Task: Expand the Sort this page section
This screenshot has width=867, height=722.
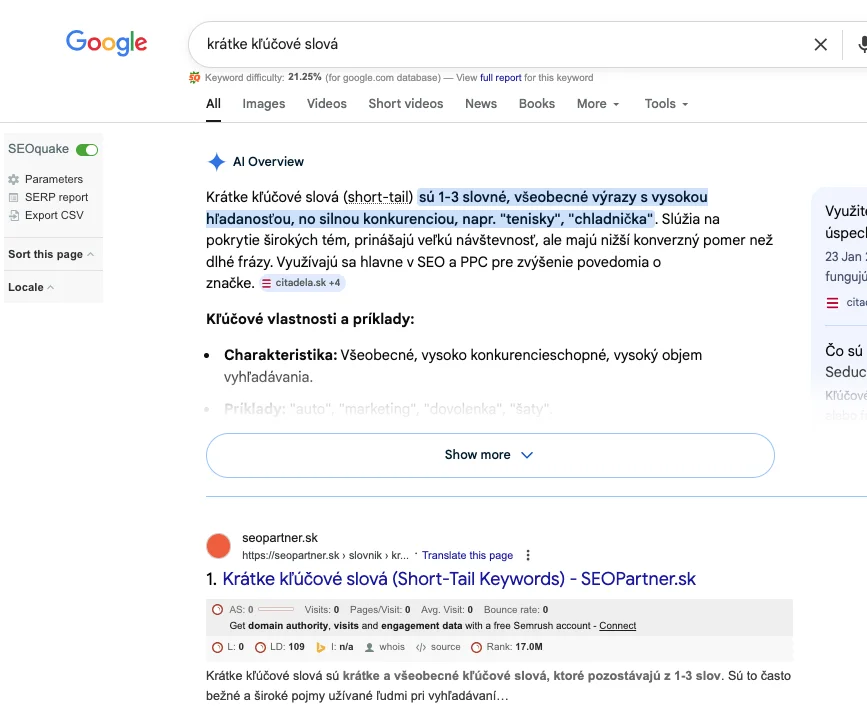Action: coord(50,254)
